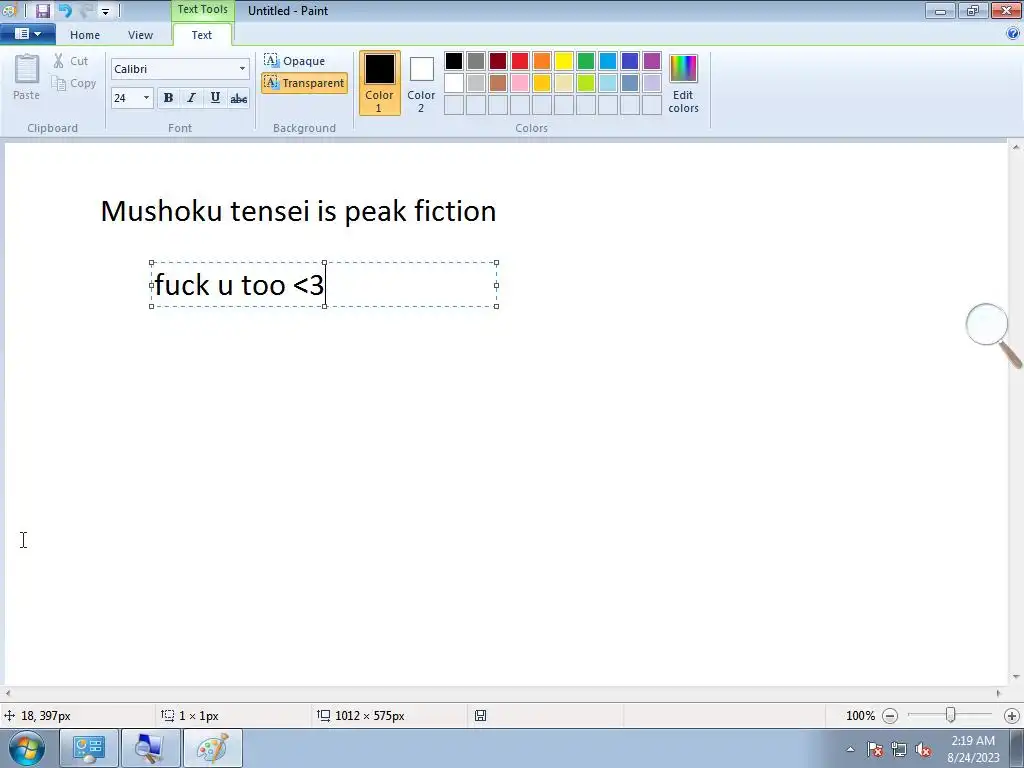Cut the selected text
Viewport: 1024px width, 768px height.
(71, 61)
